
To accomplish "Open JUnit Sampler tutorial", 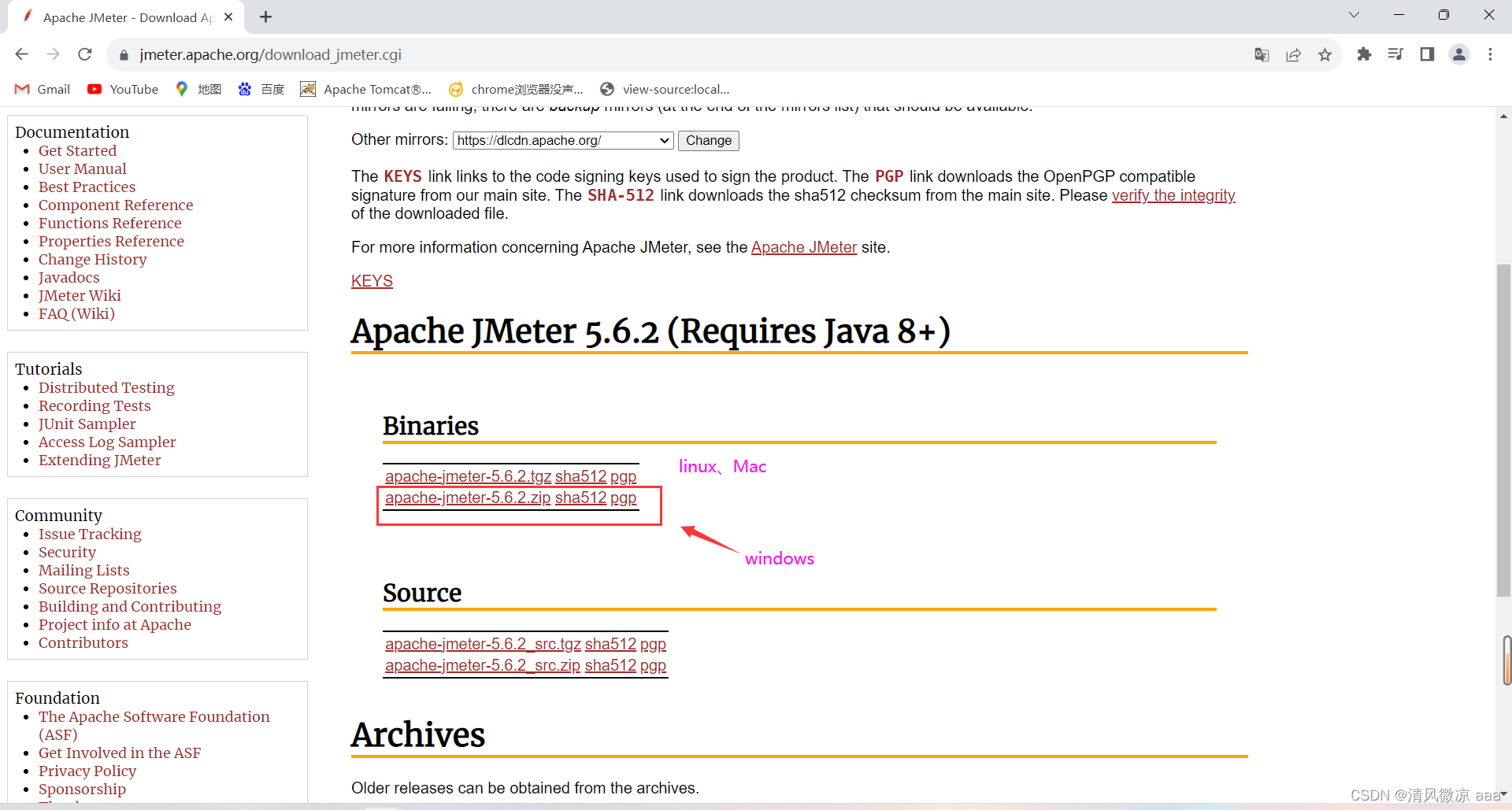I will [x=87, y=423].
